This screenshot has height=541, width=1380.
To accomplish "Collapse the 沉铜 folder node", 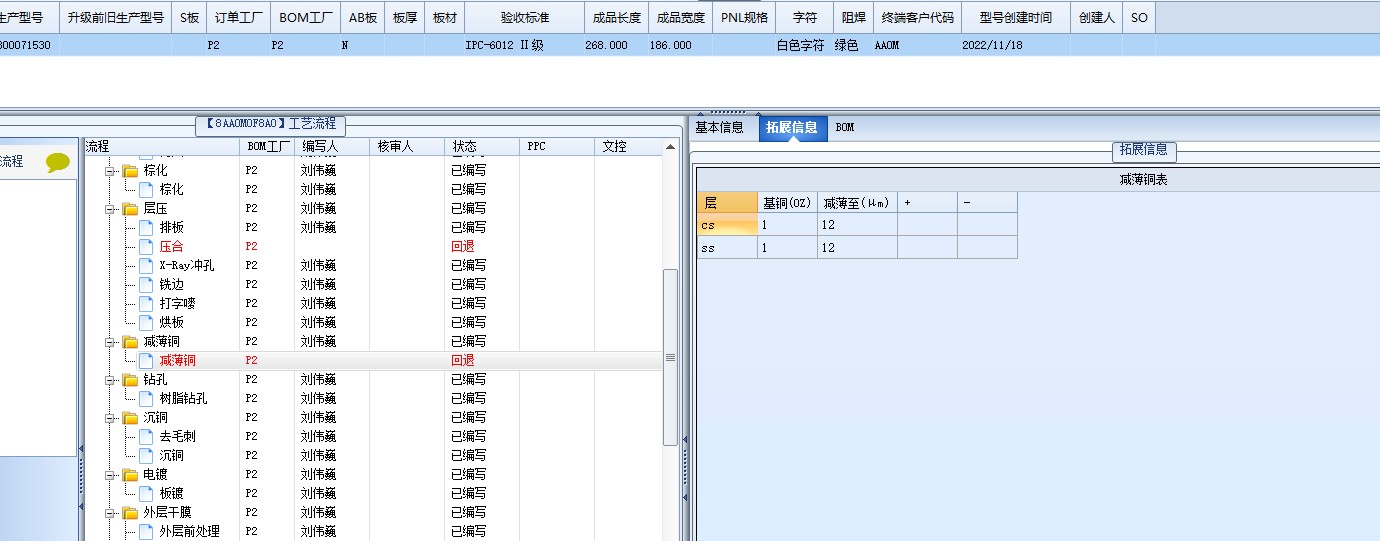I will [112, 418].
